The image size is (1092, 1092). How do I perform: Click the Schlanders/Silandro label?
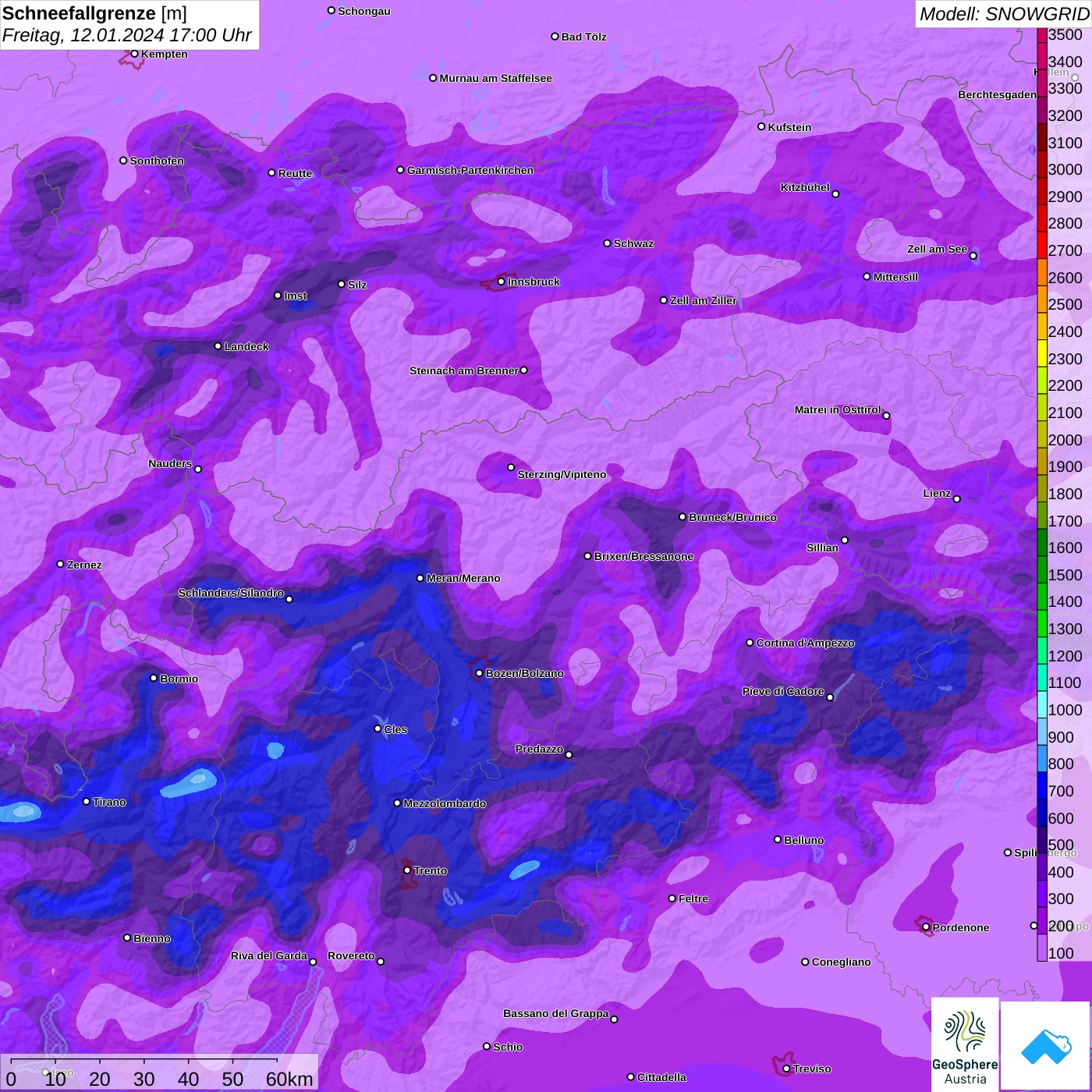pos(231,593)
